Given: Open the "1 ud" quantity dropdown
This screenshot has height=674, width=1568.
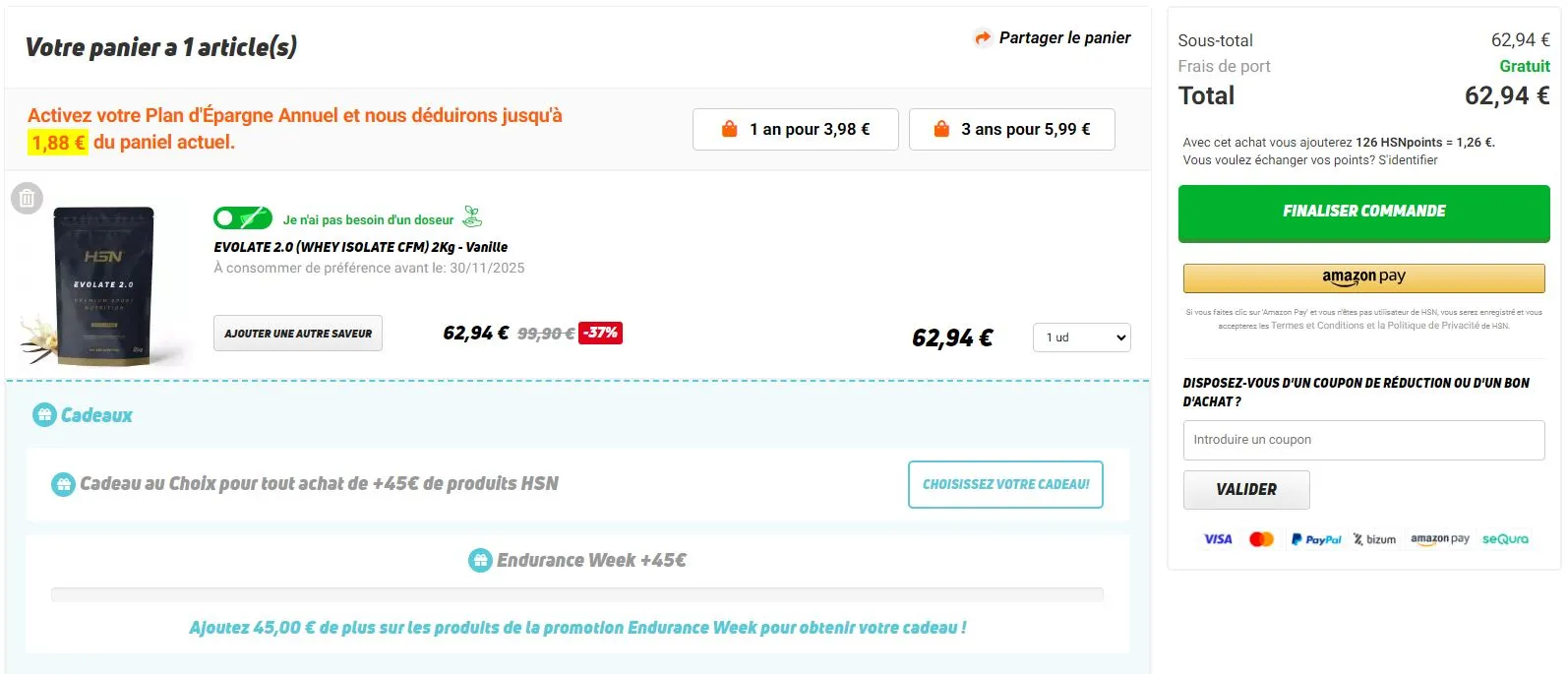Looking at the screenshot, I should 1081,337.
